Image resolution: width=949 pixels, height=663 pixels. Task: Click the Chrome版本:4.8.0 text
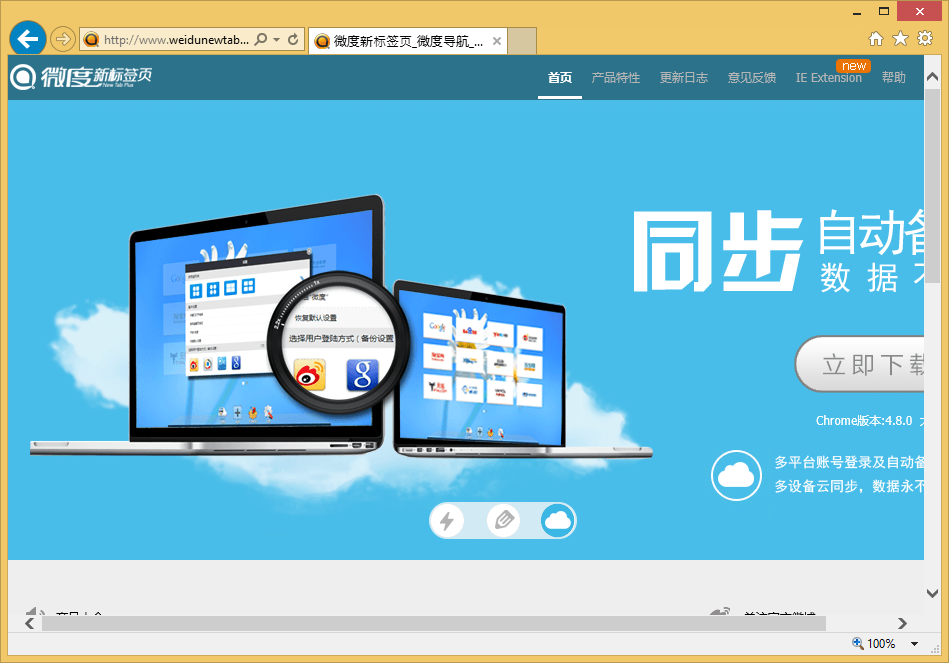coord(864,421)
